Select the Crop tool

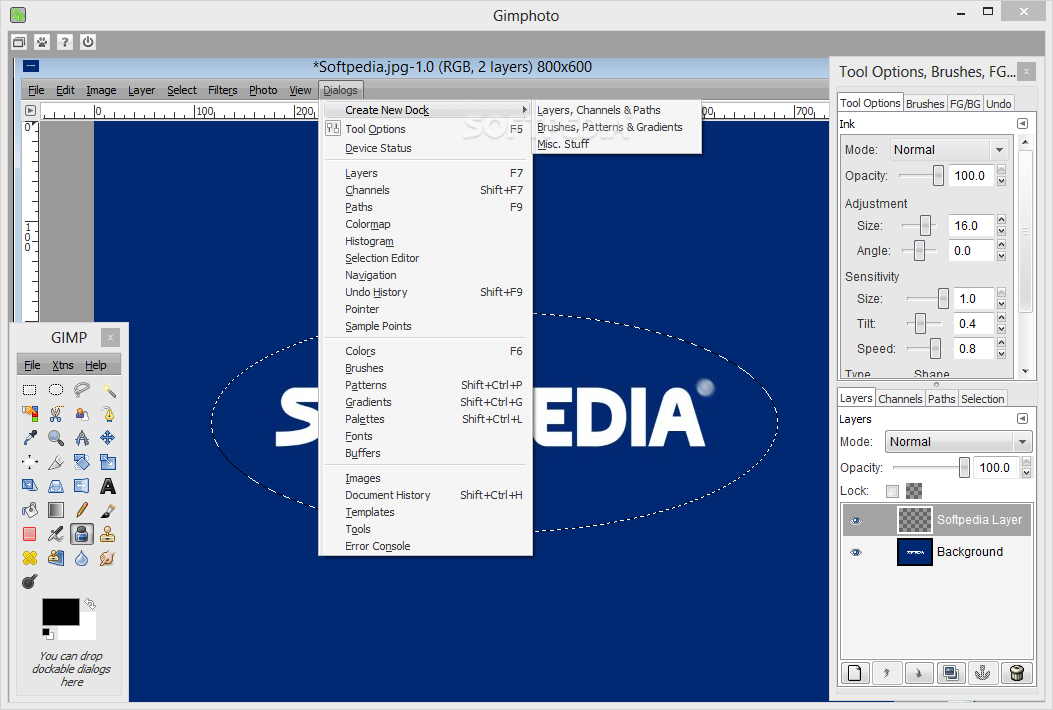(x=56, y=462)
